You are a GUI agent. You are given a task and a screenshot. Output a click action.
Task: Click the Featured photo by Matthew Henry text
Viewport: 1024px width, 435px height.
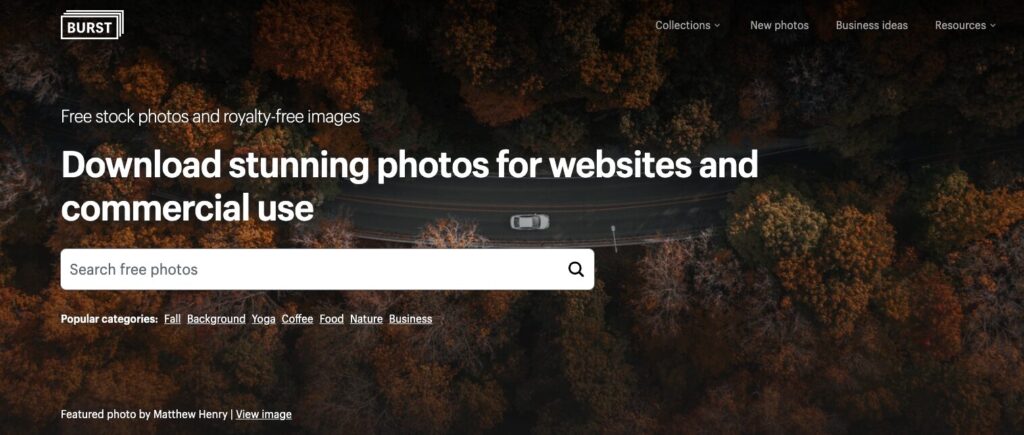(144, 414)
